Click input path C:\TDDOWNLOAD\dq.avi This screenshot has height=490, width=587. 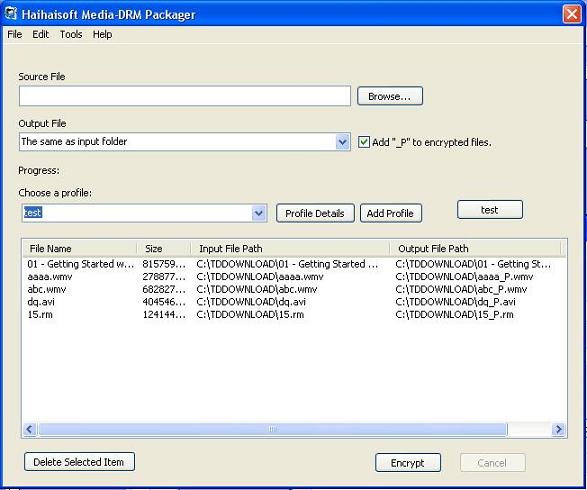[x=251, y=302]
